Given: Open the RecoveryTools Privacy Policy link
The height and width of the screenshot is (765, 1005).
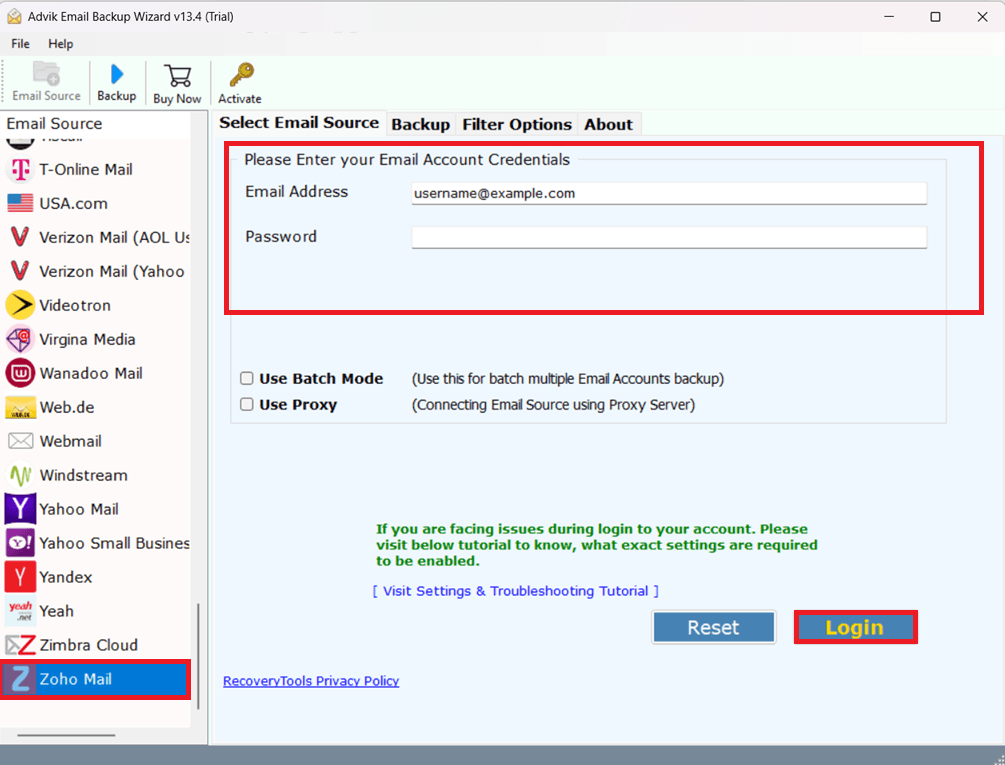Looking at the screenshot, I should 311,681.
